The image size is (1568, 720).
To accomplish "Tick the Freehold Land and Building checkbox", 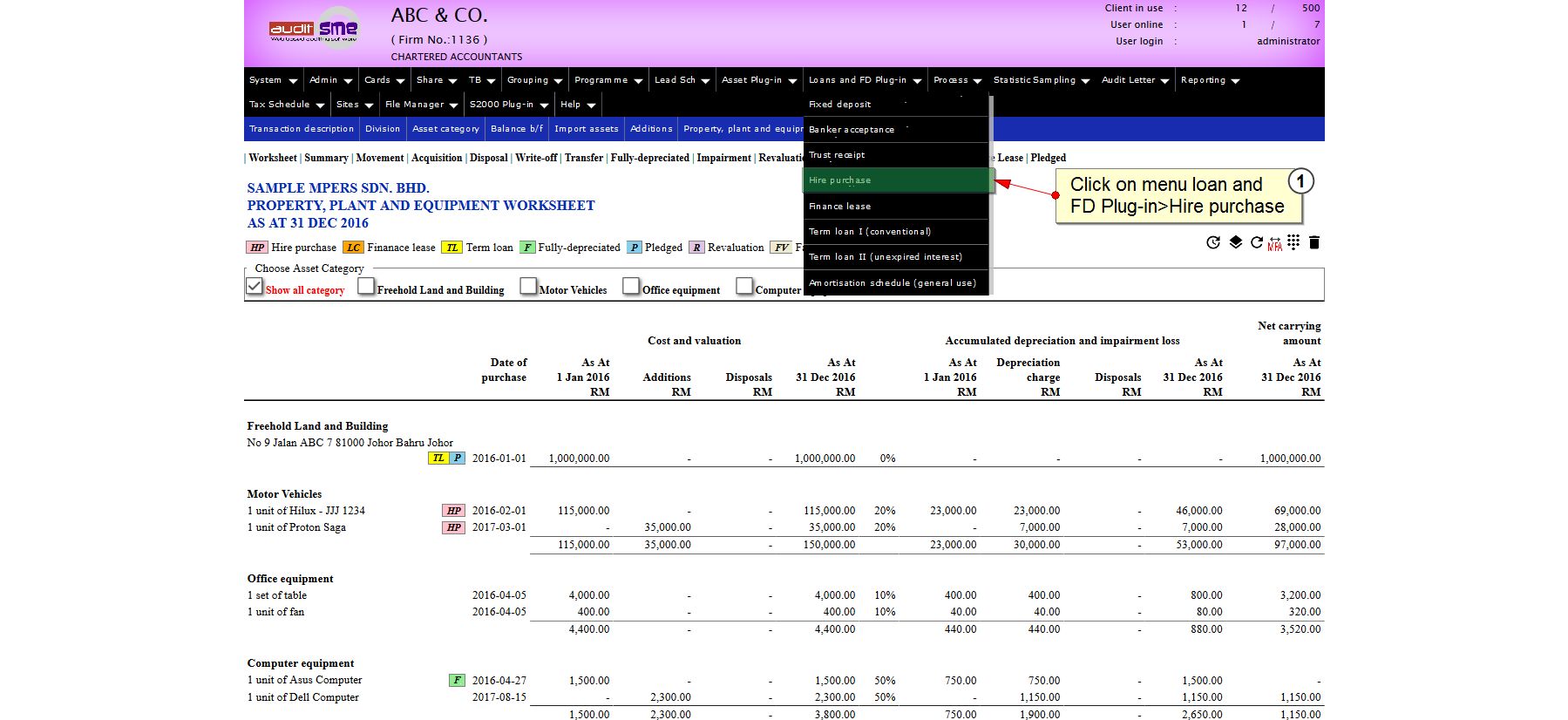I will [x=366, y=286].
